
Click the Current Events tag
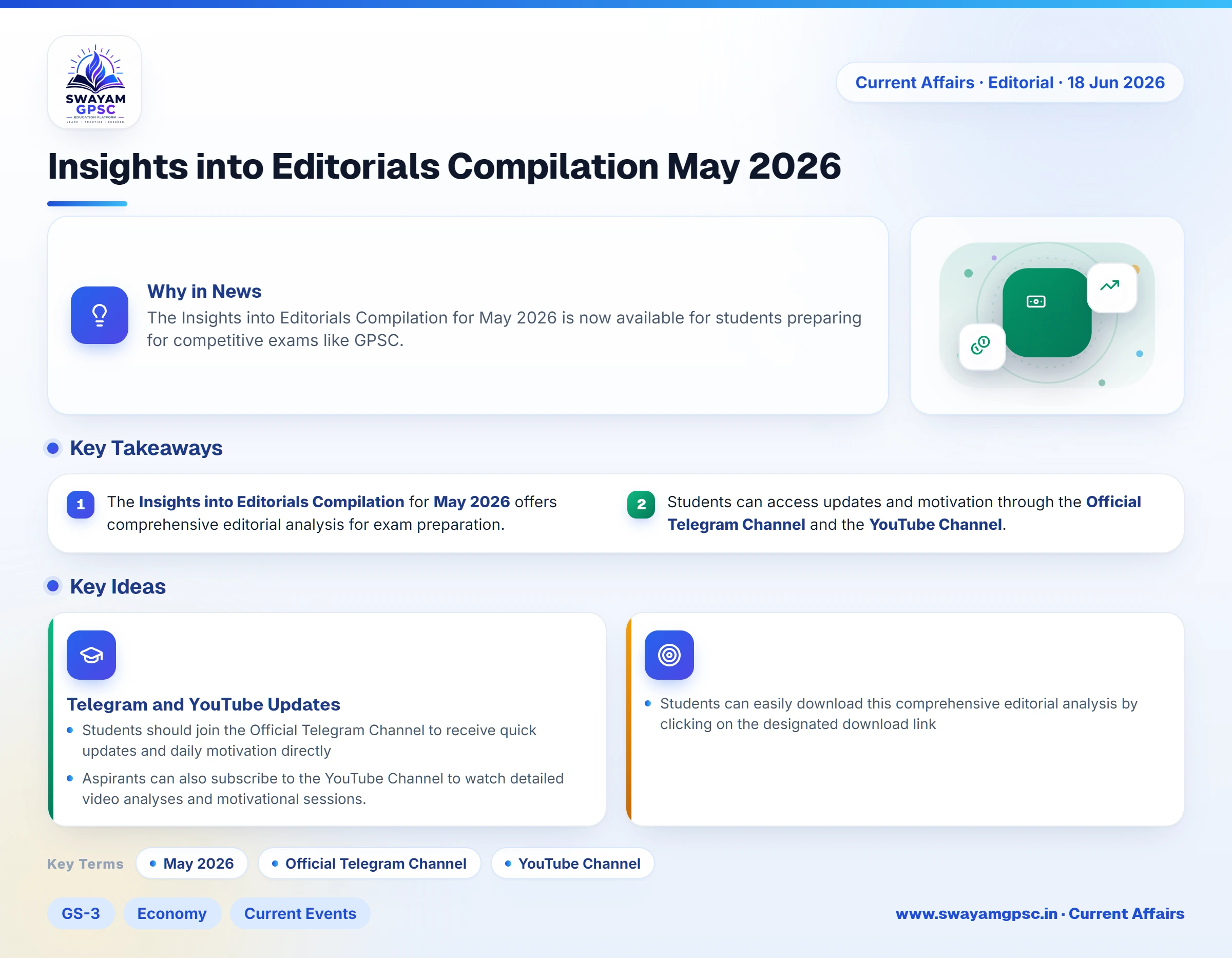coord(300,913)
